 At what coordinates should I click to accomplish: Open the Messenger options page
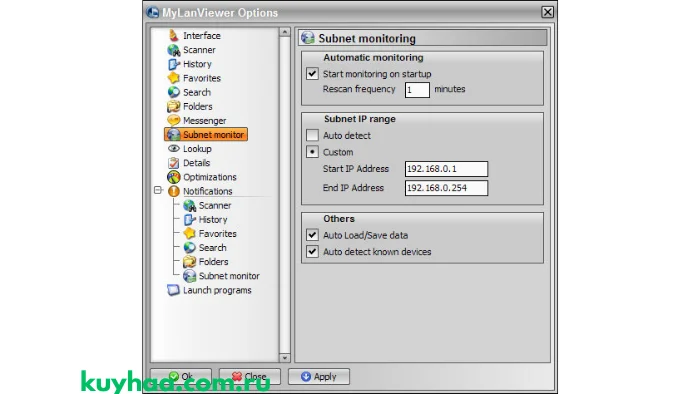(x=204, y=121)
